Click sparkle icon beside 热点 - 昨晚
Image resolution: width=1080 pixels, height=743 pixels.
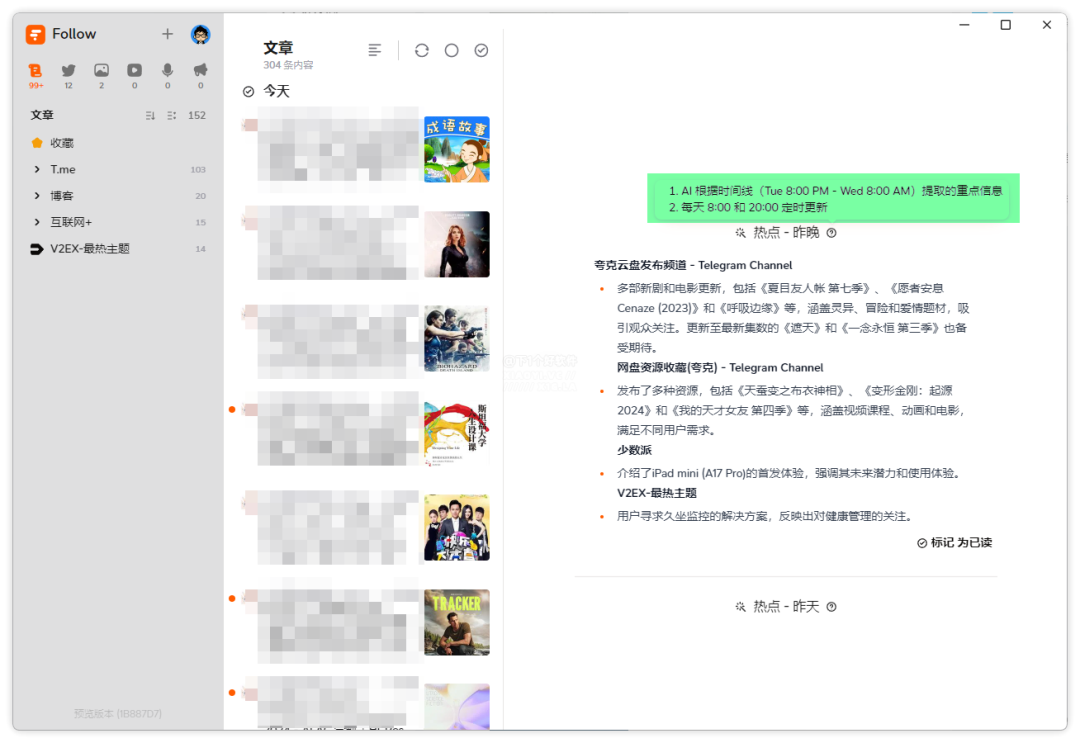coord(740,233)
